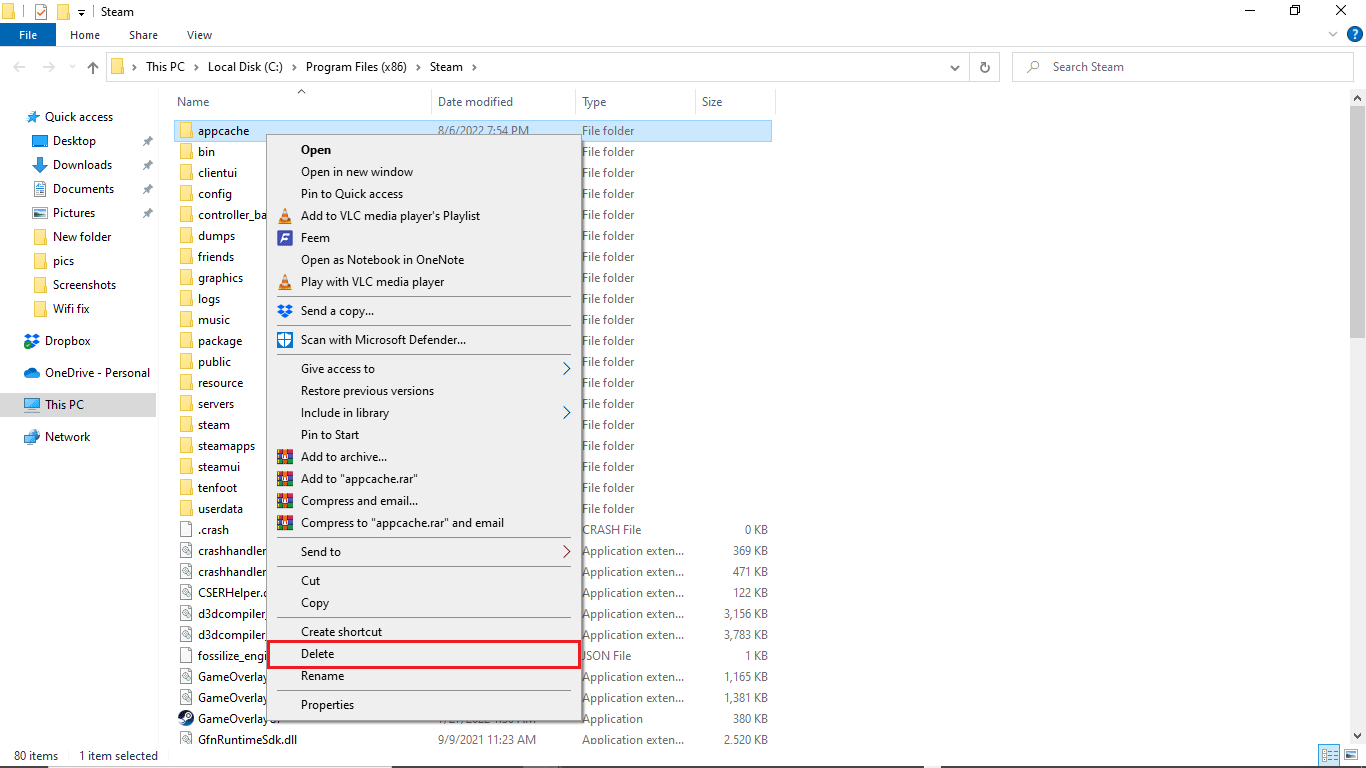Expand the Give access to submenu arrow
Image resolution: width=1366 pixels, height=768 pixels.
(566, 369)
